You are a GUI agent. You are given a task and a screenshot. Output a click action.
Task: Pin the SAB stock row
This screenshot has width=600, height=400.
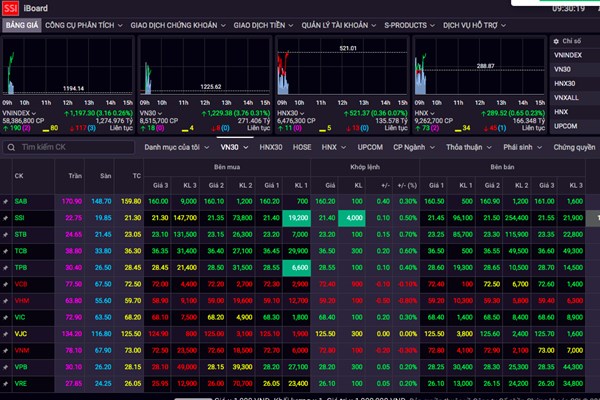[x=7, y=200]
